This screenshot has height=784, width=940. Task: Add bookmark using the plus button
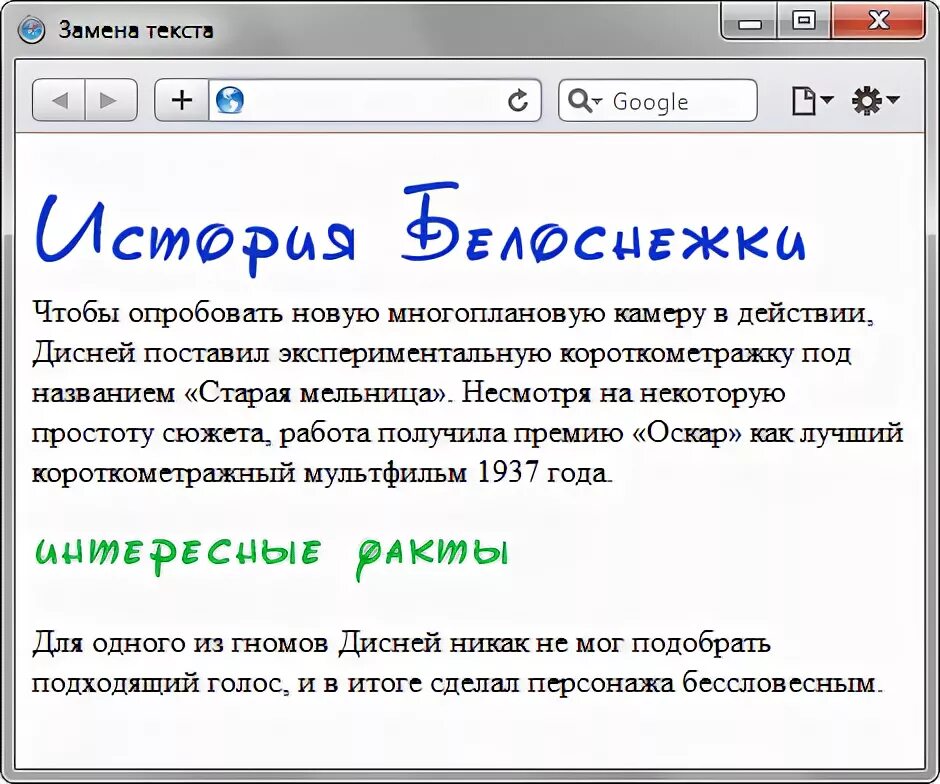tap(182, 100)
